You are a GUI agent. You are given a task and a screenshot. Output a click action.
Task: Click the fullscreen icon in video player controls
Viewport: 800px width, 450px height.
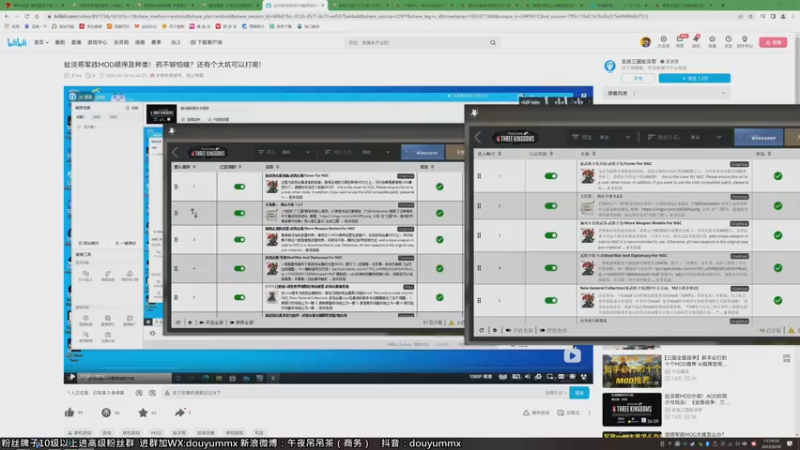584,377
